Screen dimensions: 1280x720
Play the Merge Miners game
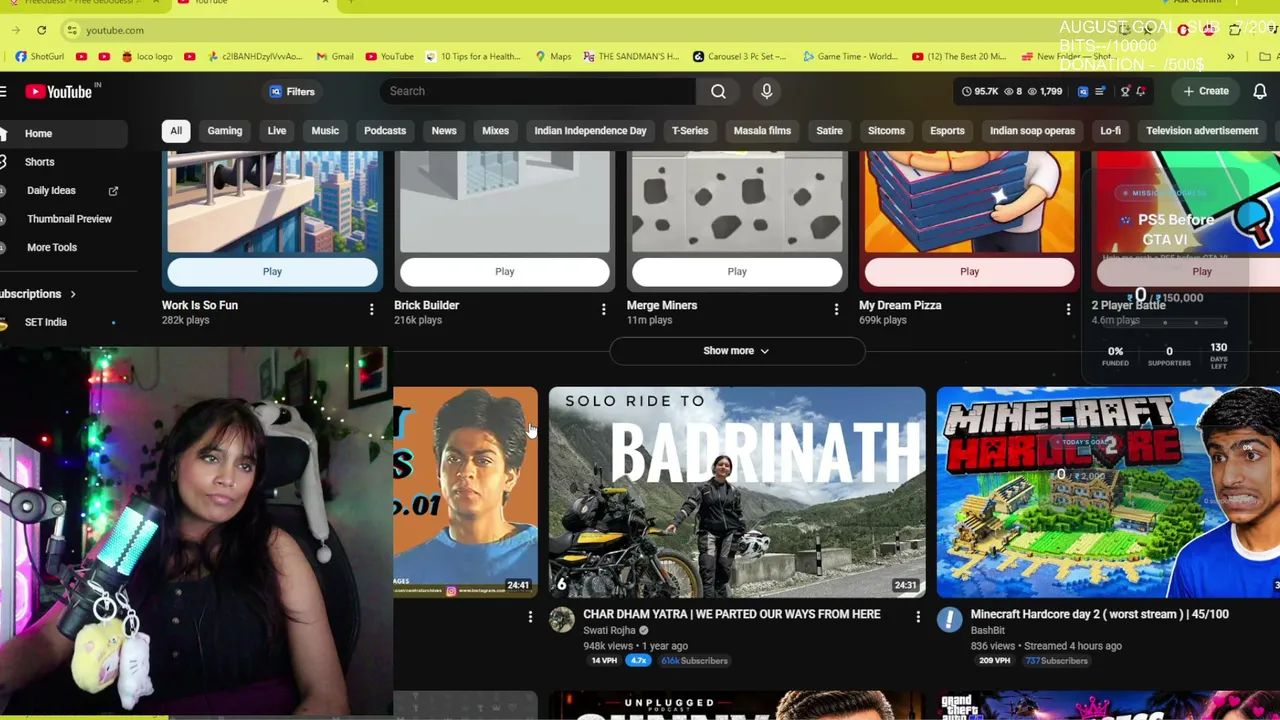tap(737, 272)
